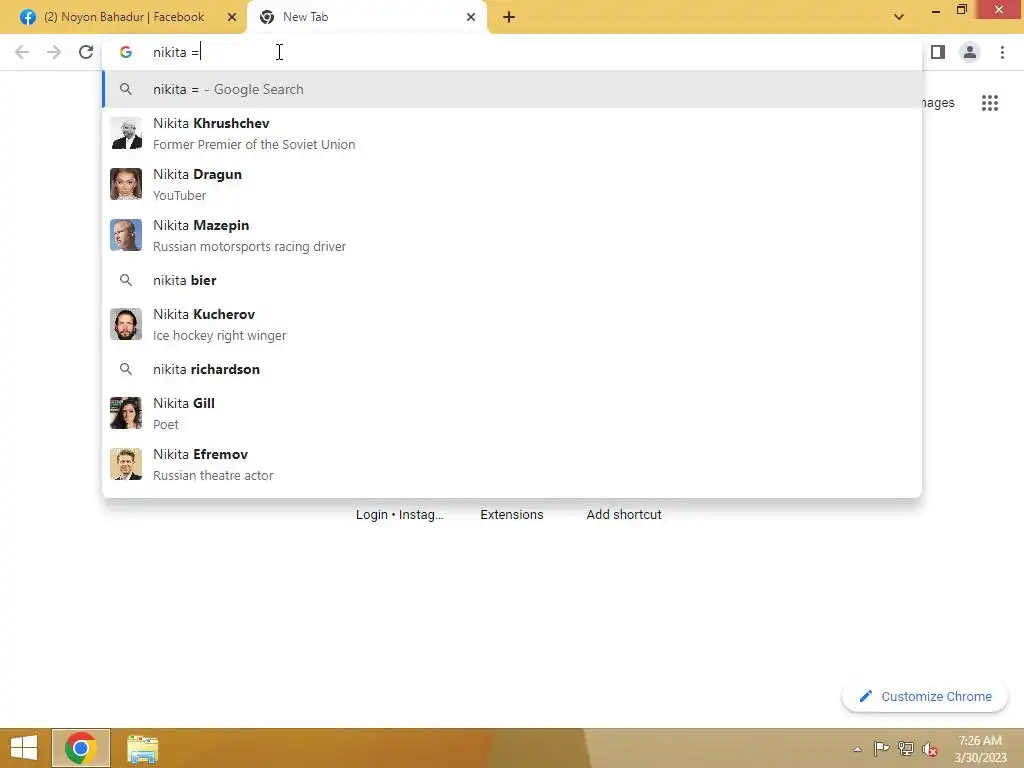Viewport: 1024px width, 768px height.
Task: Open a new tab with plus button
Action: [x=509, y=17]
